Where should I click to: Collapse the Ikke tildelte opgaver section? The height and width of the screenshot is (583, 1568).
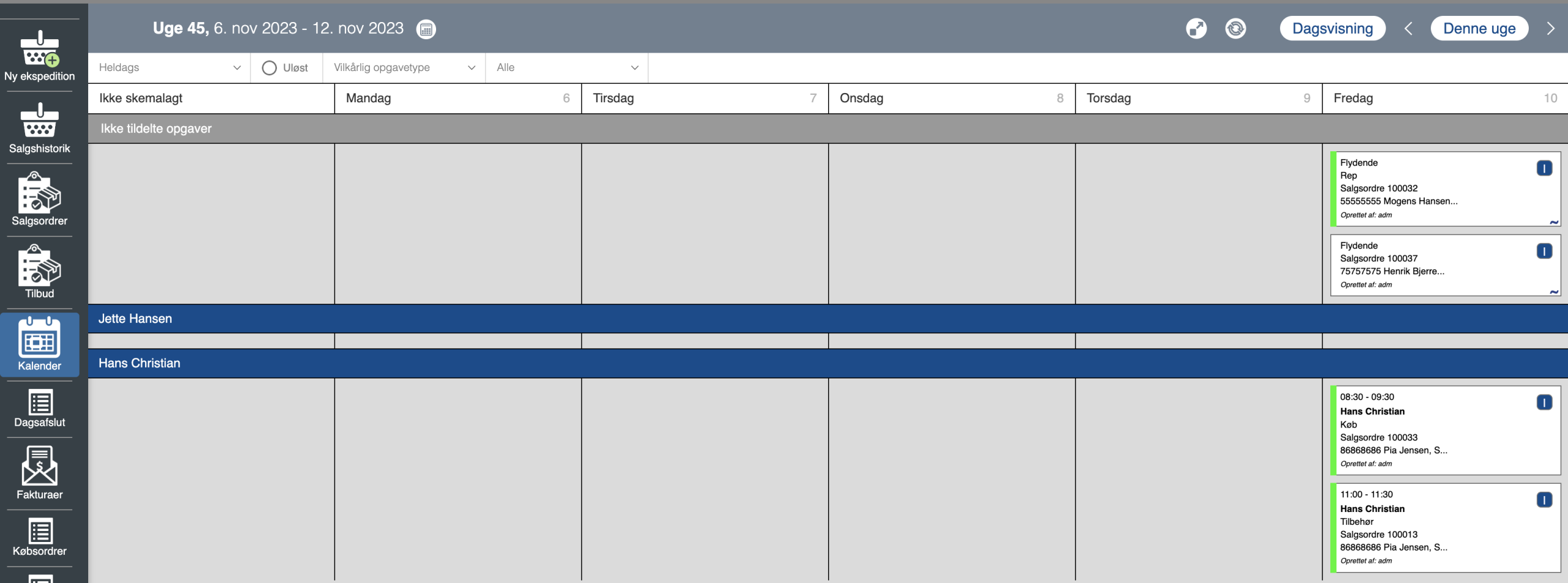pos(828,129)
